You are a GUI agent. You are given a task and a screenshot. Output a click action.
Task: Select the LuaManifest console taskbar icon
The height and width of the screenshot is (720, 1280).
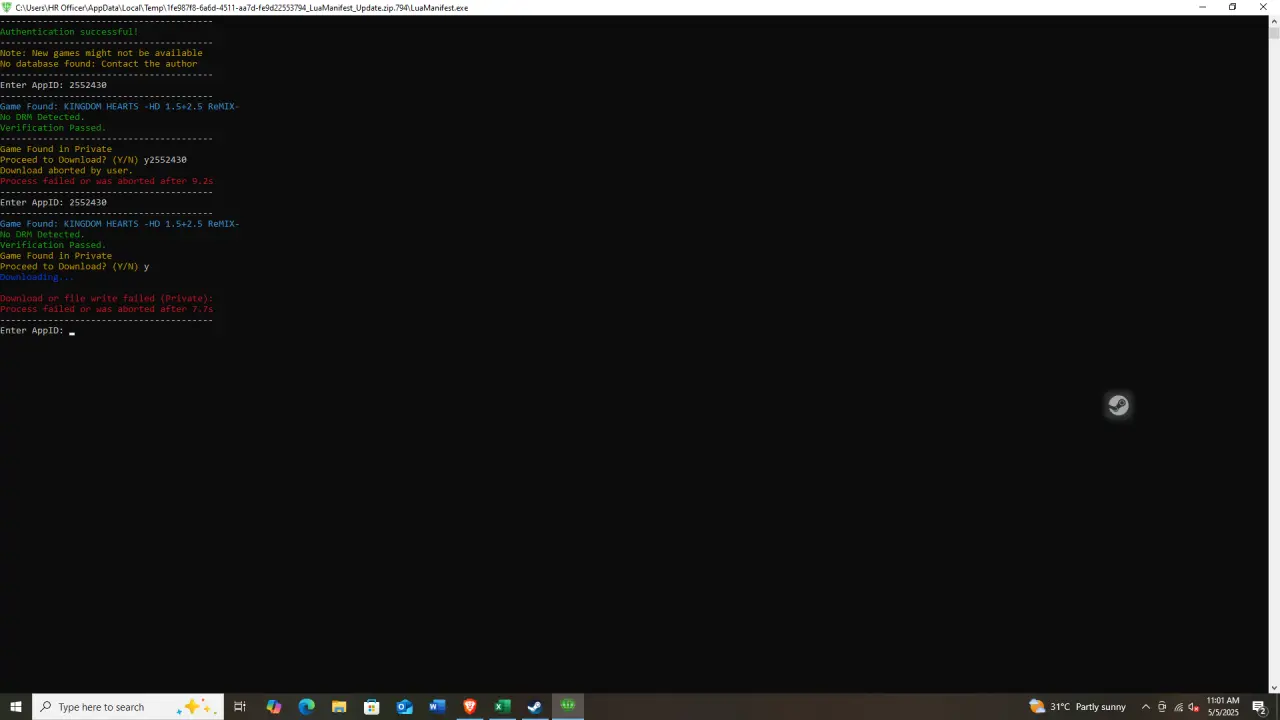[568, 707]
